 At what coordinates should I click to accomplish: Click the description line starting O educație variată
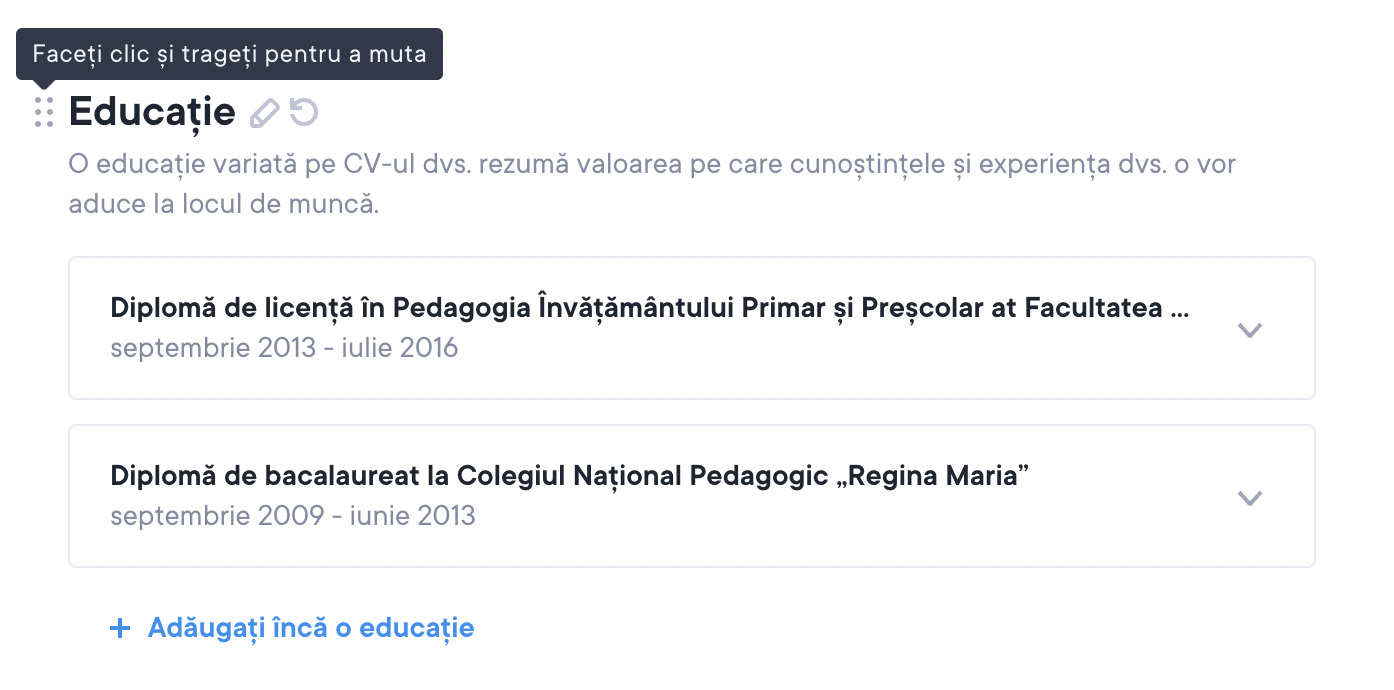click(652, 164)
